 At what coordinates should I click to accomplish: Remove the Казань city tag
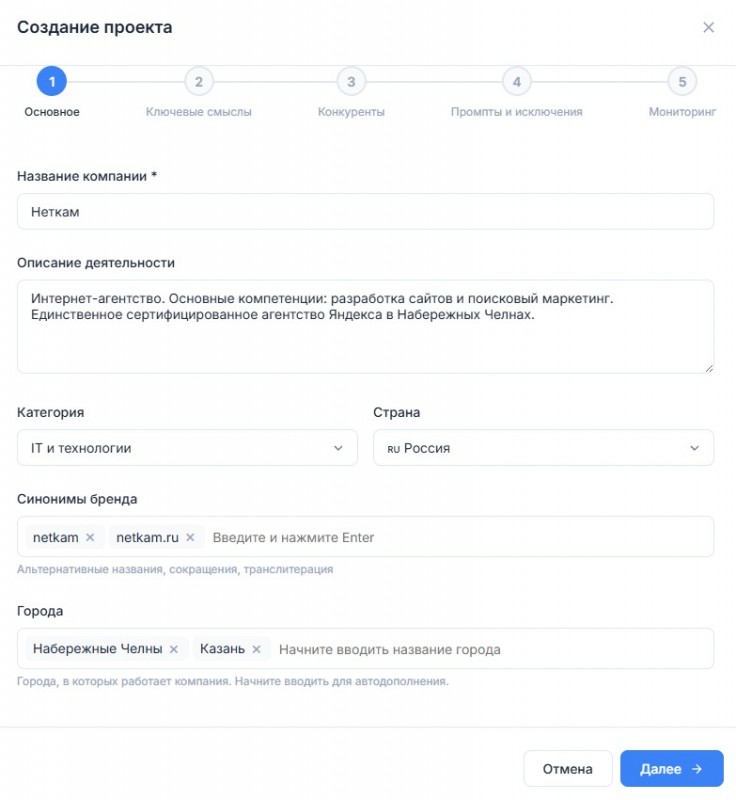(256, 650)
